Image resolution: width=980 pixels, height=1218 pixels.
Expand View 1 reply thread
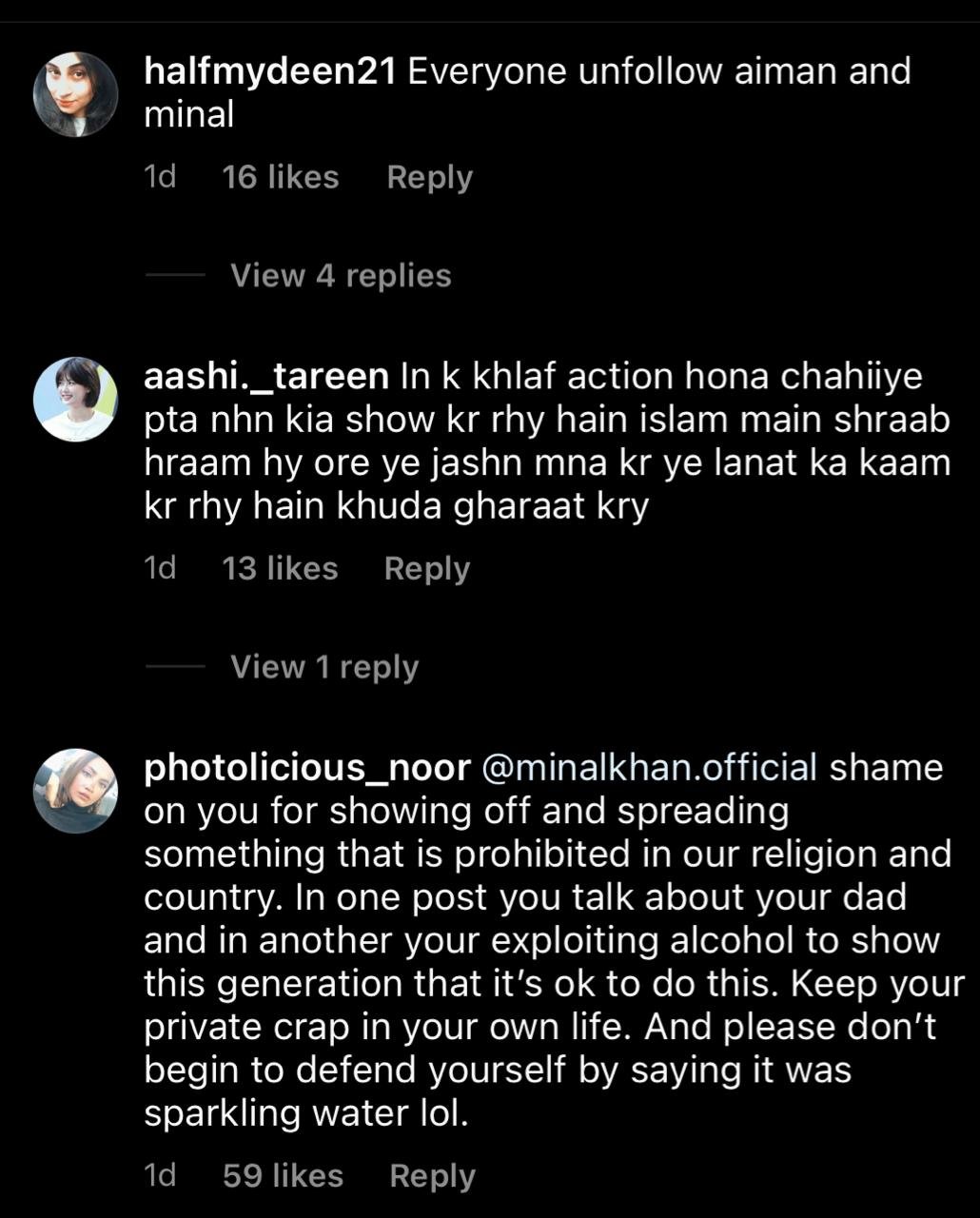pos(324,667)
